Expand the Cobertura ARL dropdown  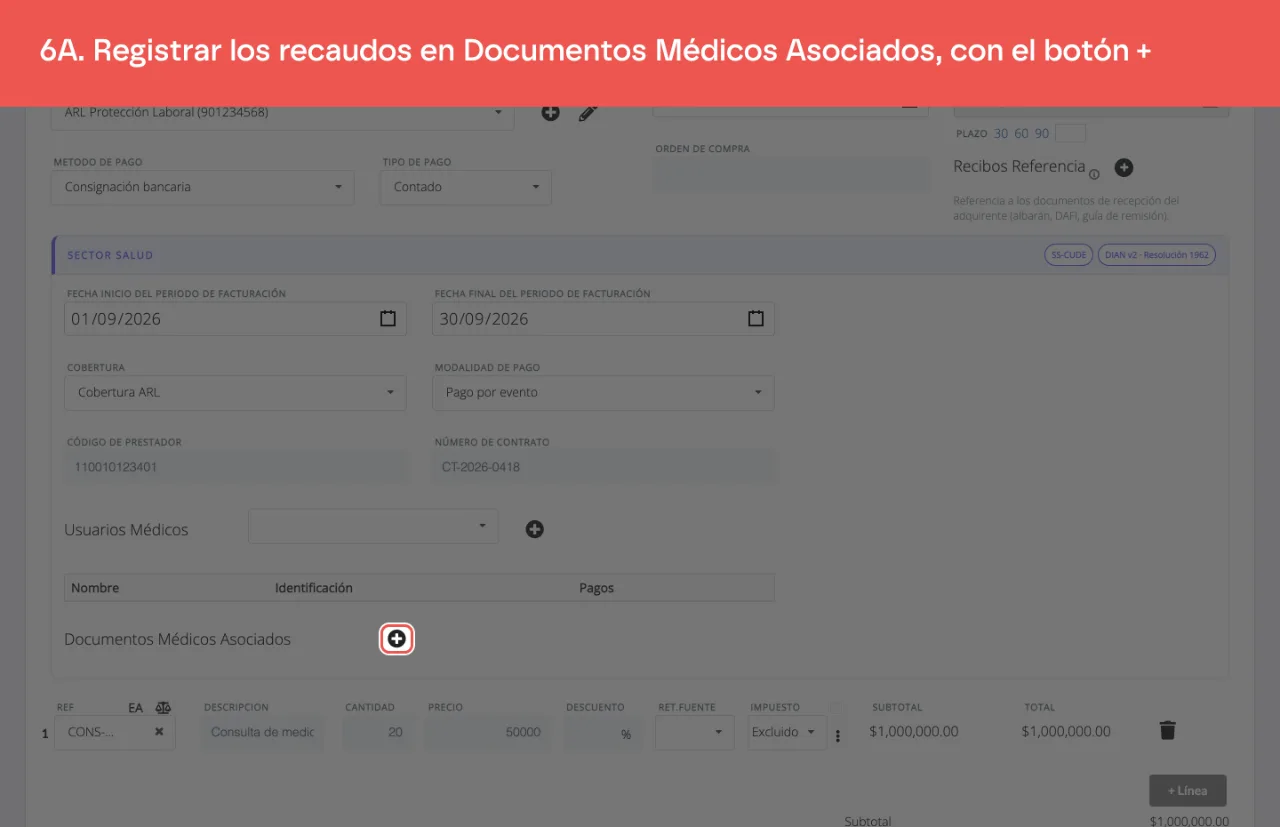(235, 393)
